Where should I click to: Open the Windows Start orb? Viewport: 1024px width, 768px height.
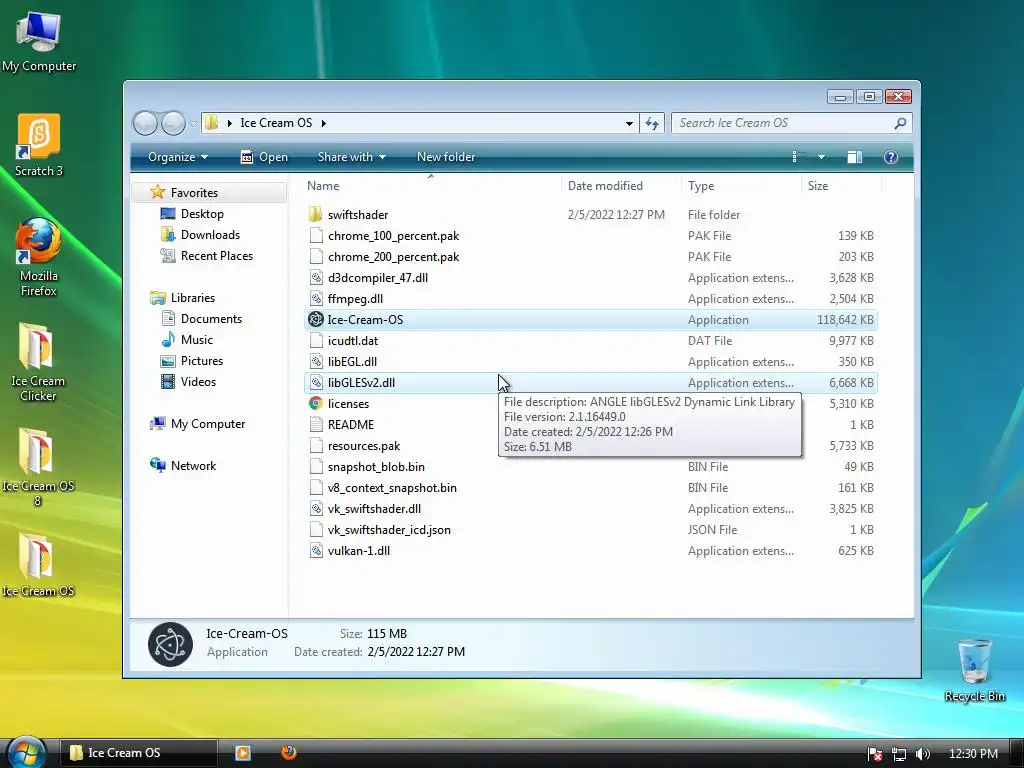click(x=26, y=752)
